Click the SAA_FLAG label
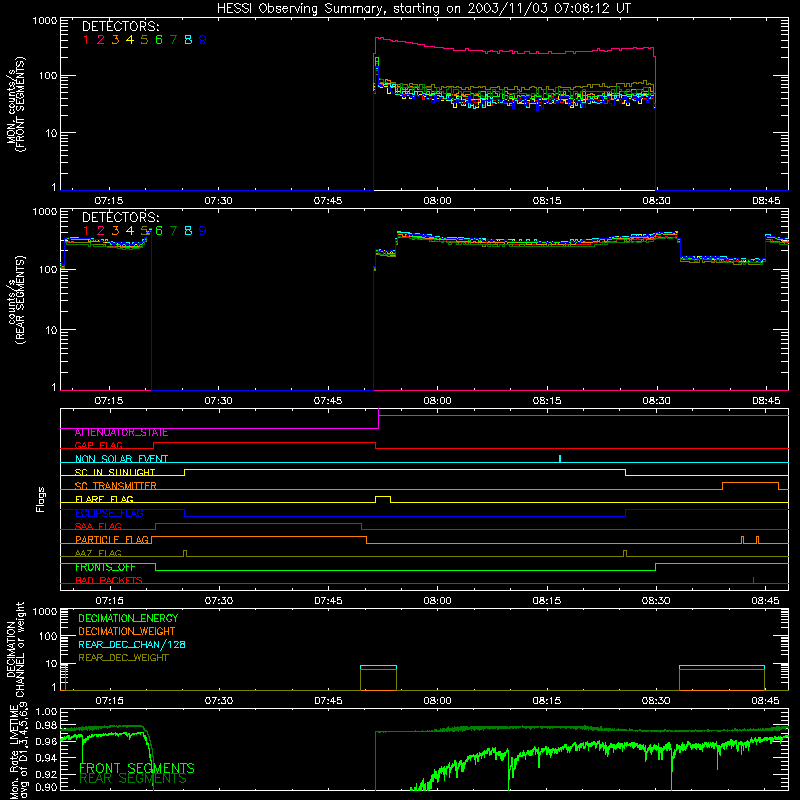 pos(98,527)
